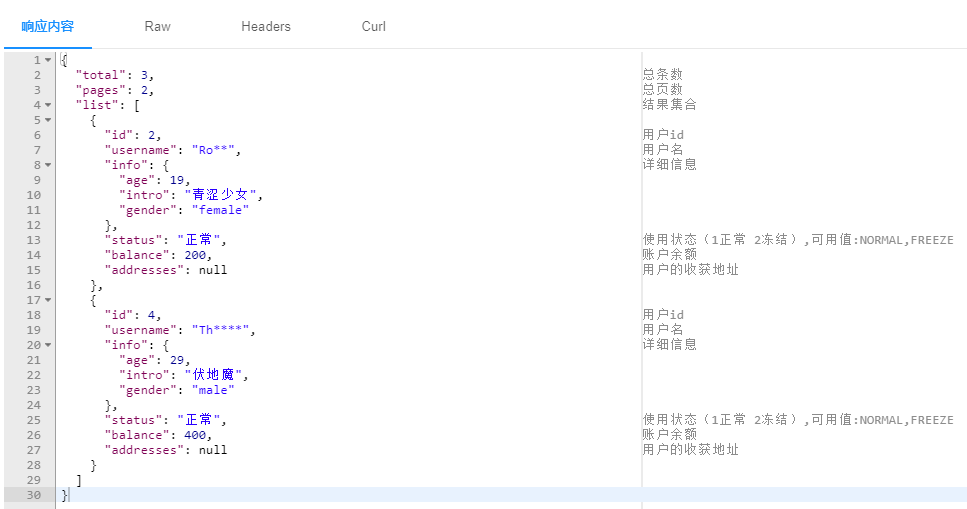Click the age value 29
Image resolution: width=967 pixels, height=509 pixels.
click(x=177, y=360)
